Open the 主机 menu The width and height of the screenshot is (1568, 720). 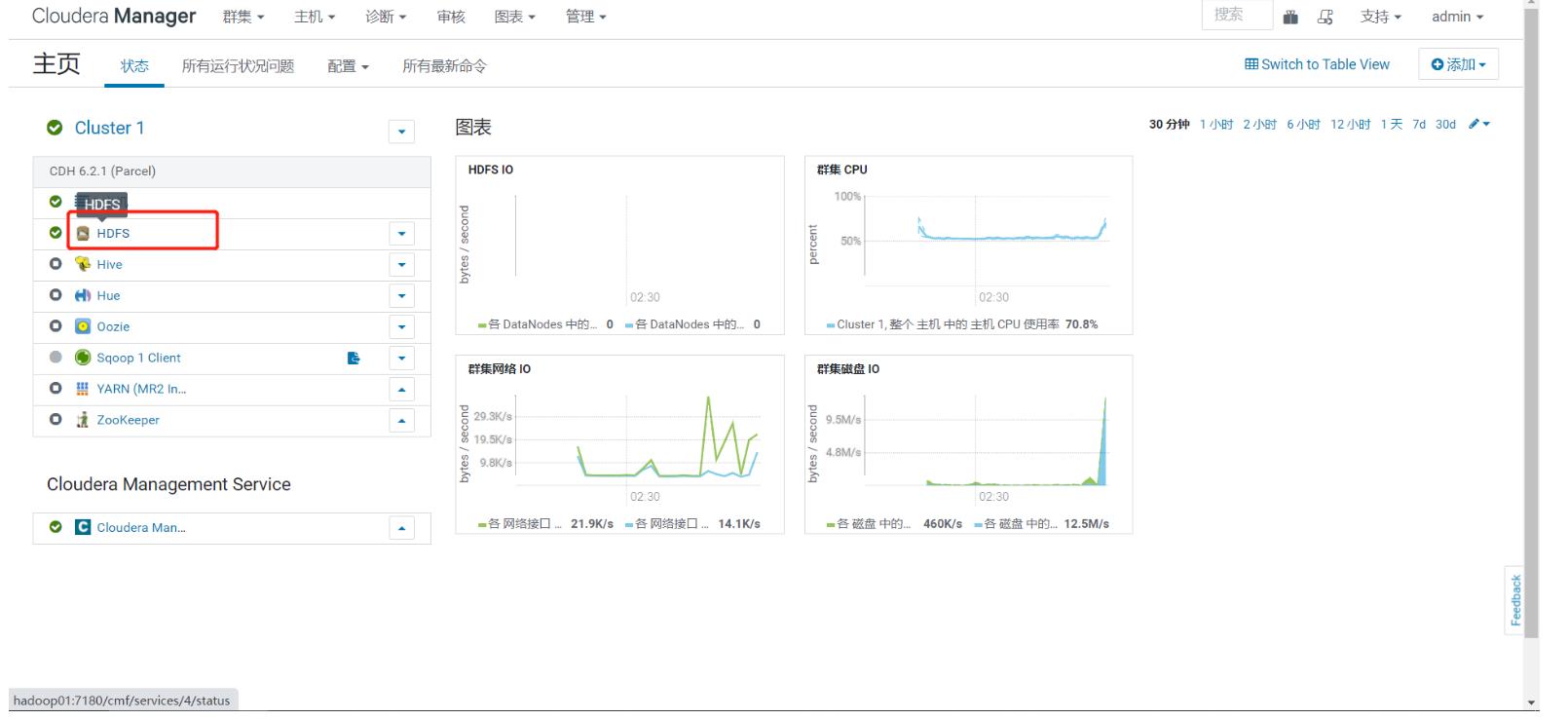tap(315, 17)
